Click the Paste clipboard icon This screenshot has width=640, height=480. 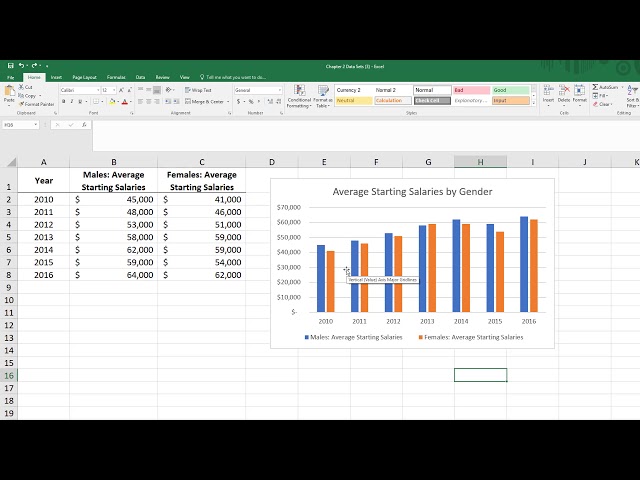[9, 91]
